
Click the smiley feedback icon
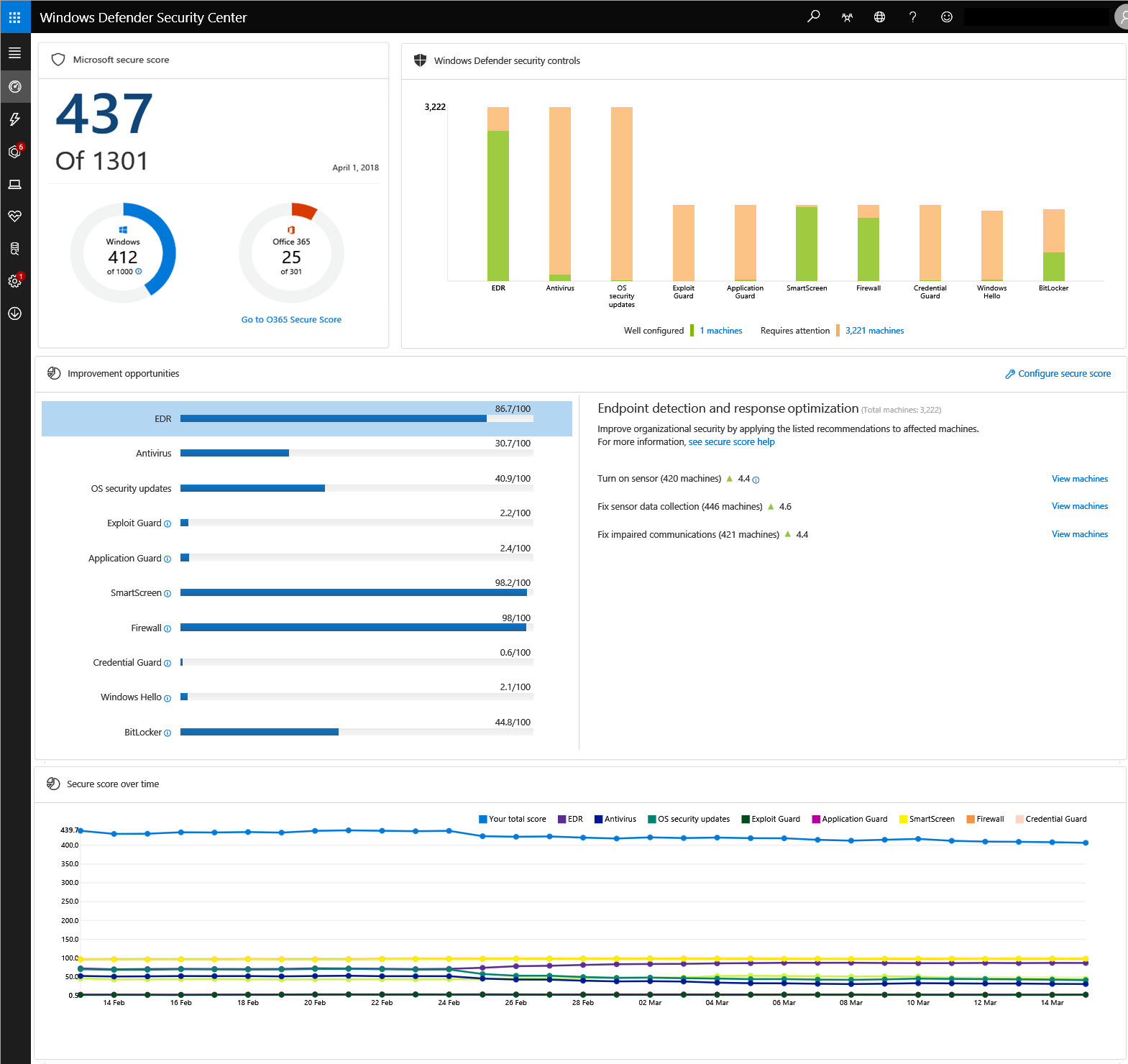946,17
